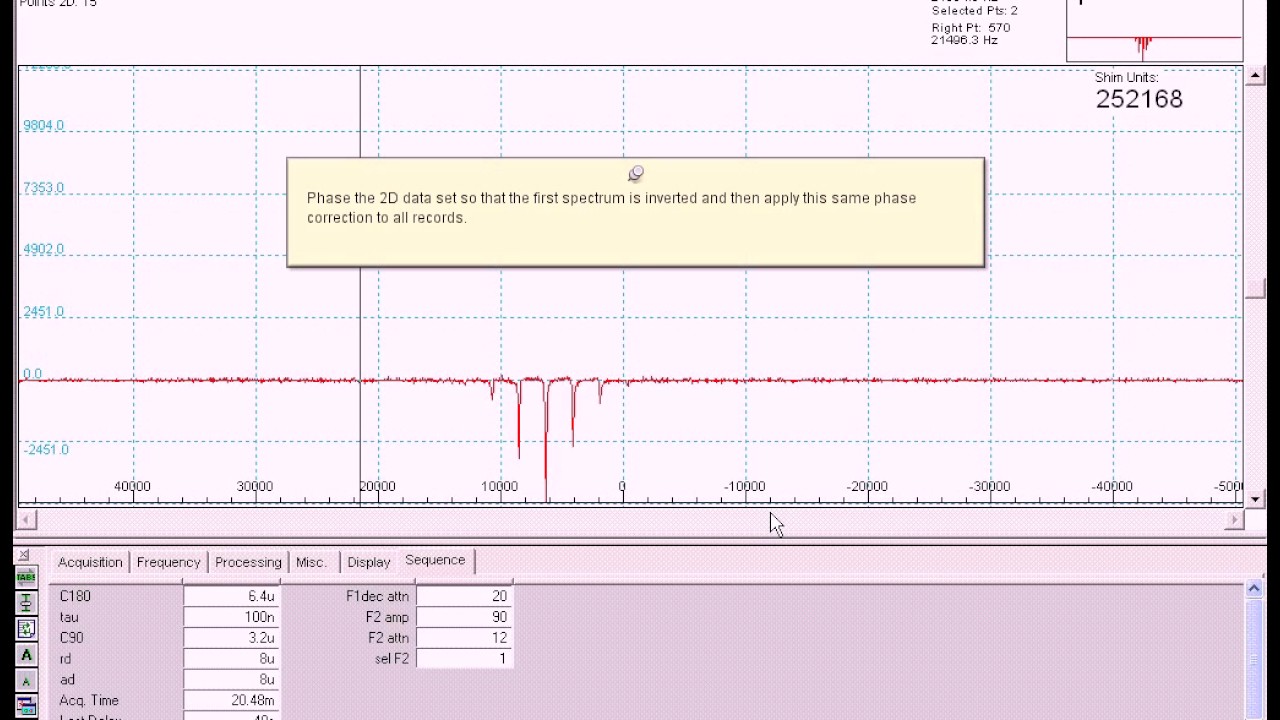The image size is (1280, 720).
Task: Edit the C180 value field
Action: (x=231, y=596)
